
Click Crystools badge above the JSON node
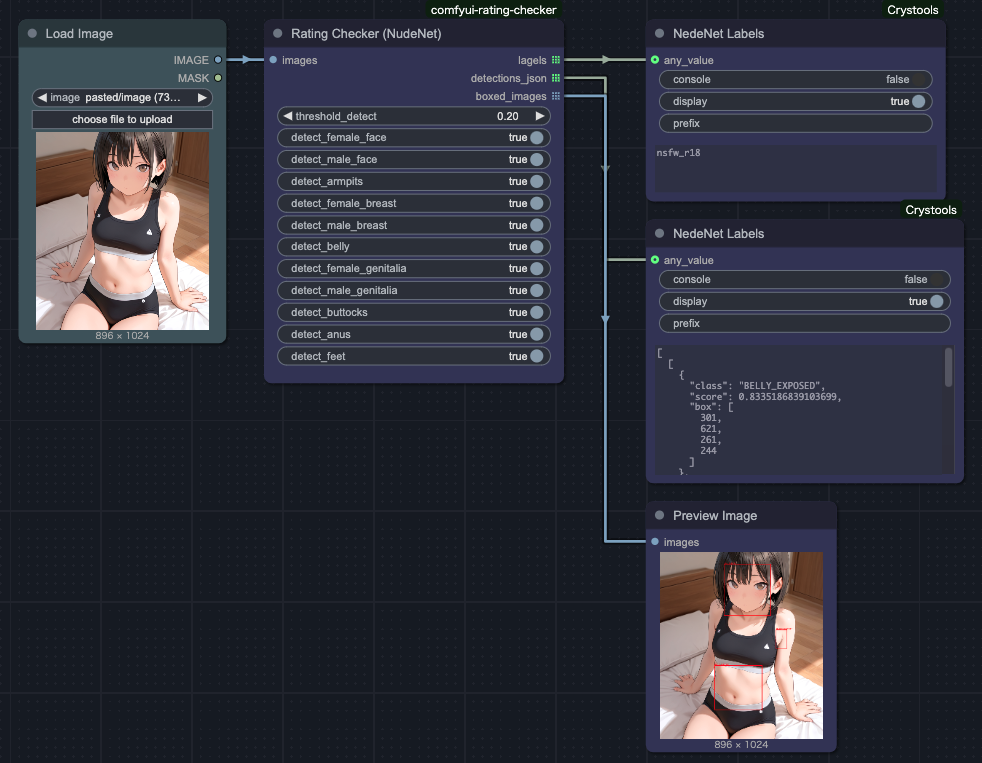click(931, 210)
